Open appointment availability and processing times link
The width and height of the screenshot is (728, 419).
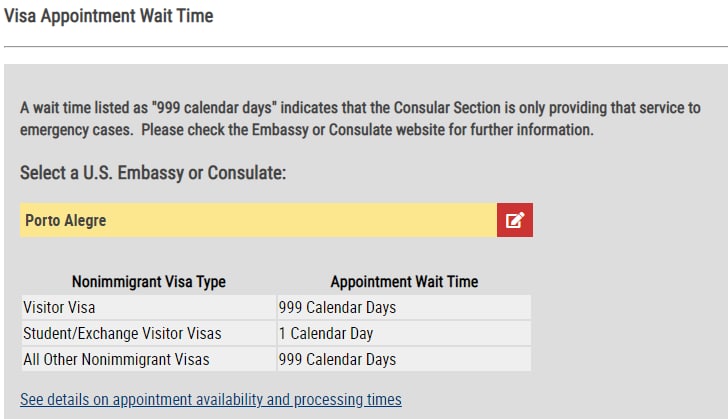(x=211, y=399)
